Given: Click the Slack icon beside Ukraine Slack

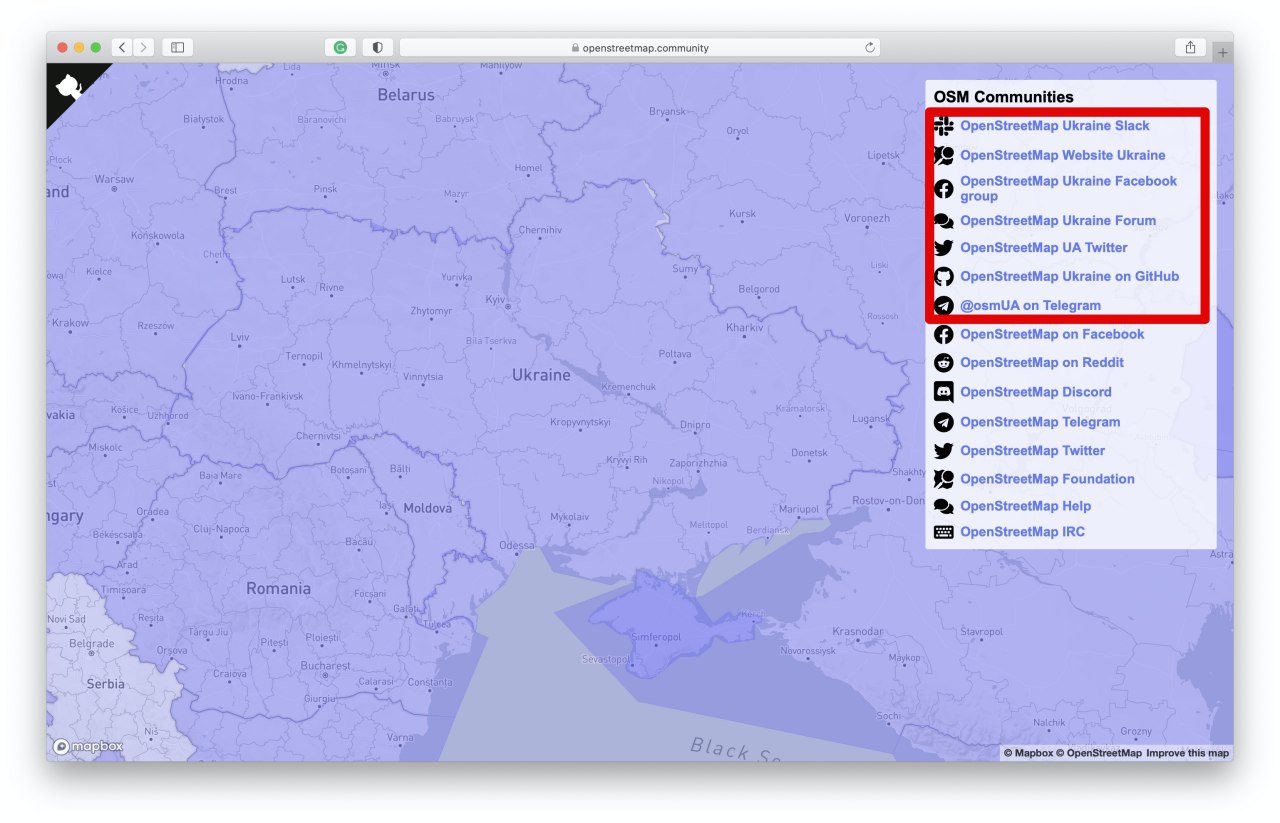Looking at the screenshot, I should click(943, 126).
